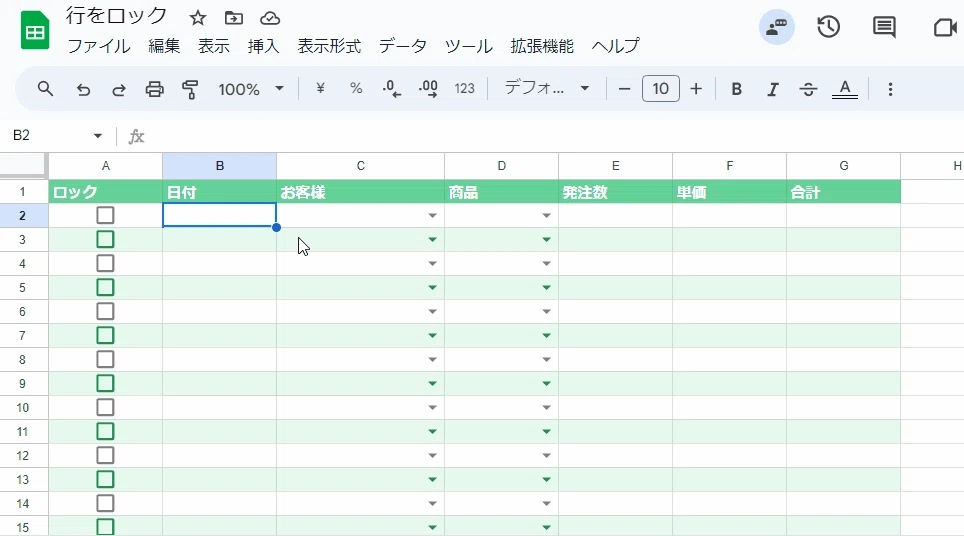Viewport: 964px width, 536px height.
Task: Increase font size with plus
Action: point(696,89)
